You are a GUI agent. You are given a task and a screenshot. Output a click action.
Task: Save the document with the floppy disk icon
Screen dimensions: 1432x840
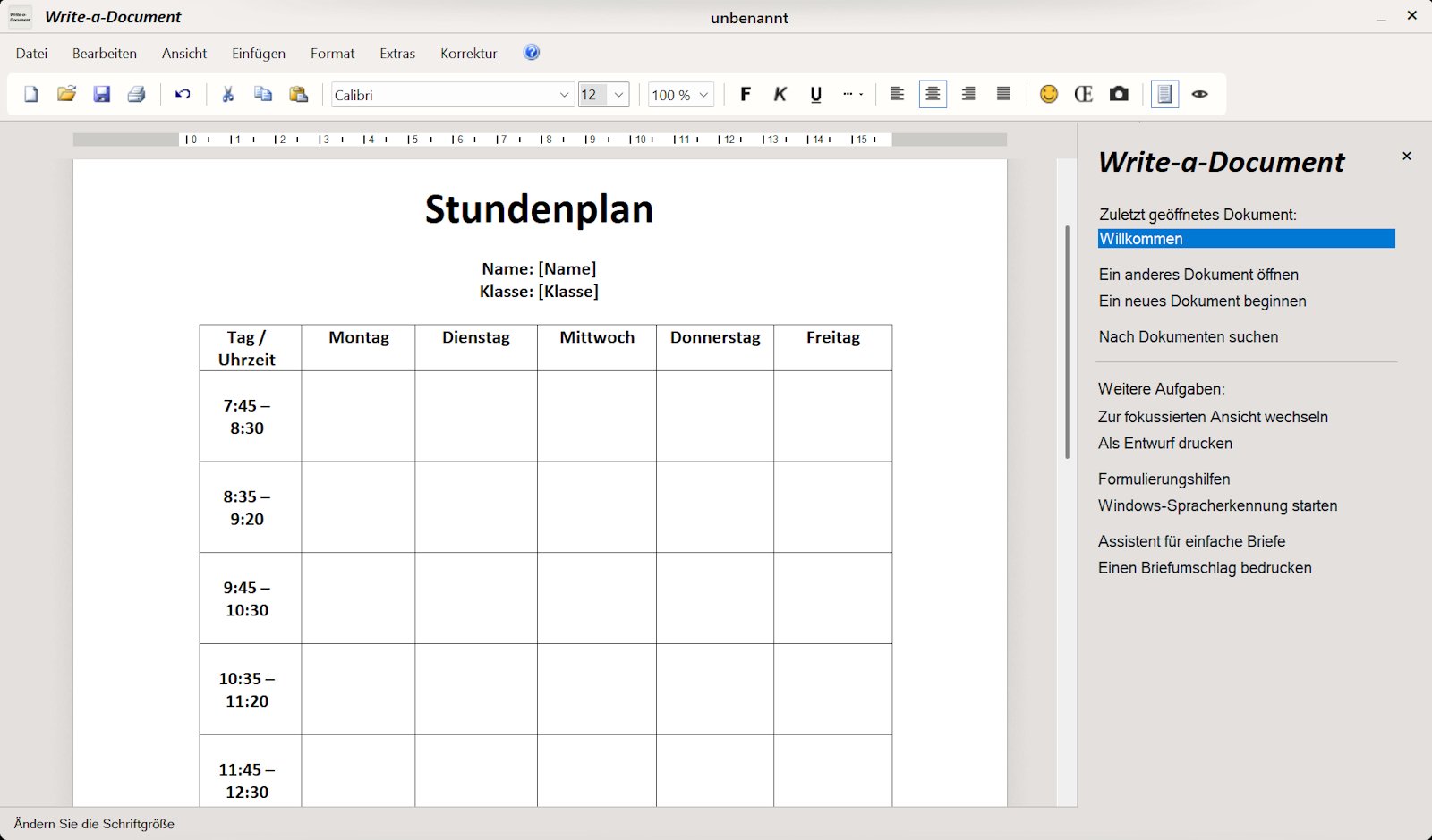pyautogui.click(x=101, y=94)
